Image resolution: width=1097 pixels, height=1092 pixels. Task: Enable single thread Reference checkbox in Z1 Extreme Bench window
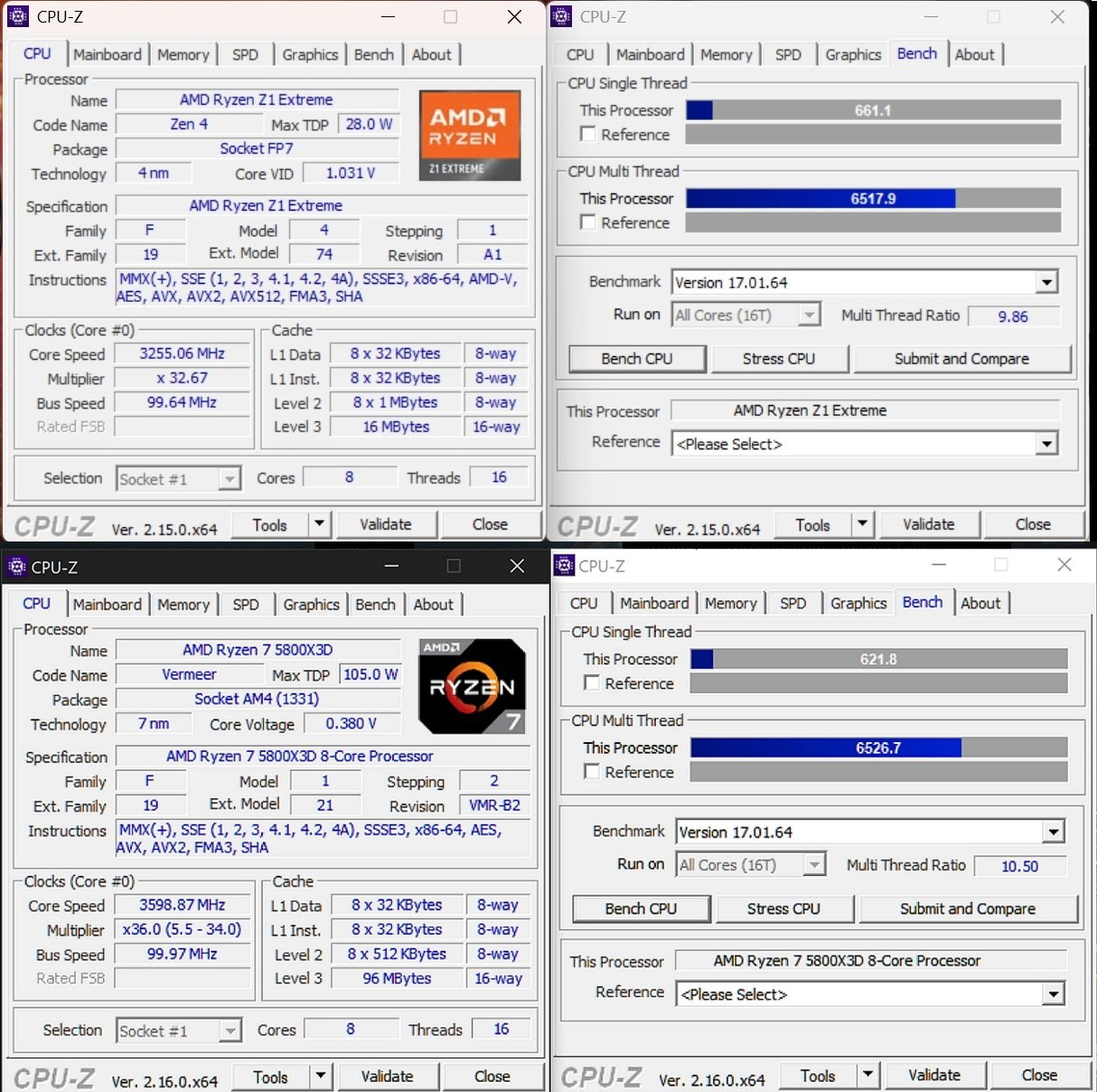[x=588, y=134]
